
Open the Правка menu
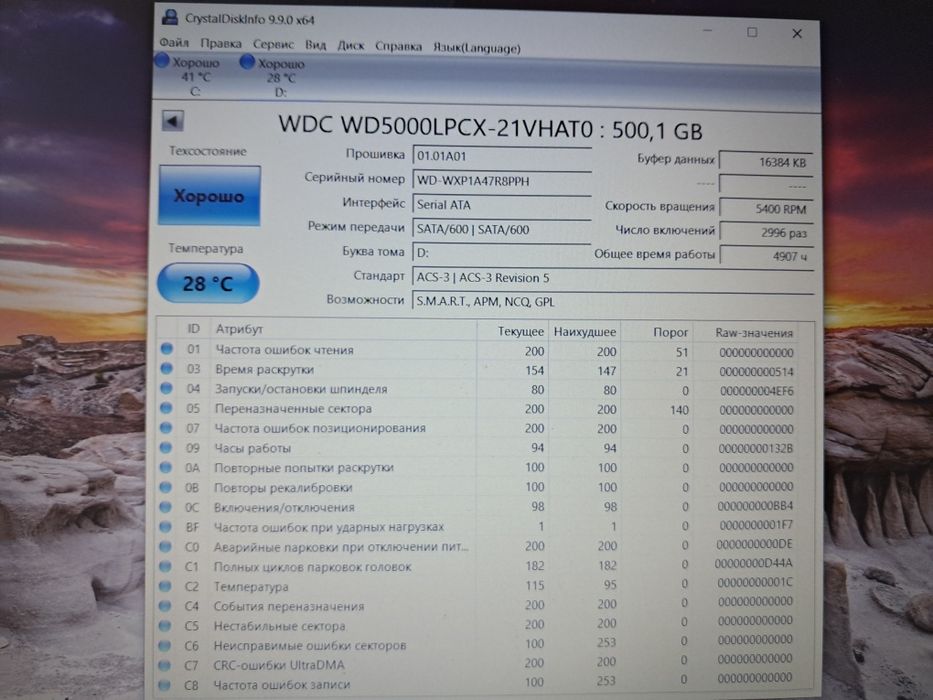tap(221, 43)
